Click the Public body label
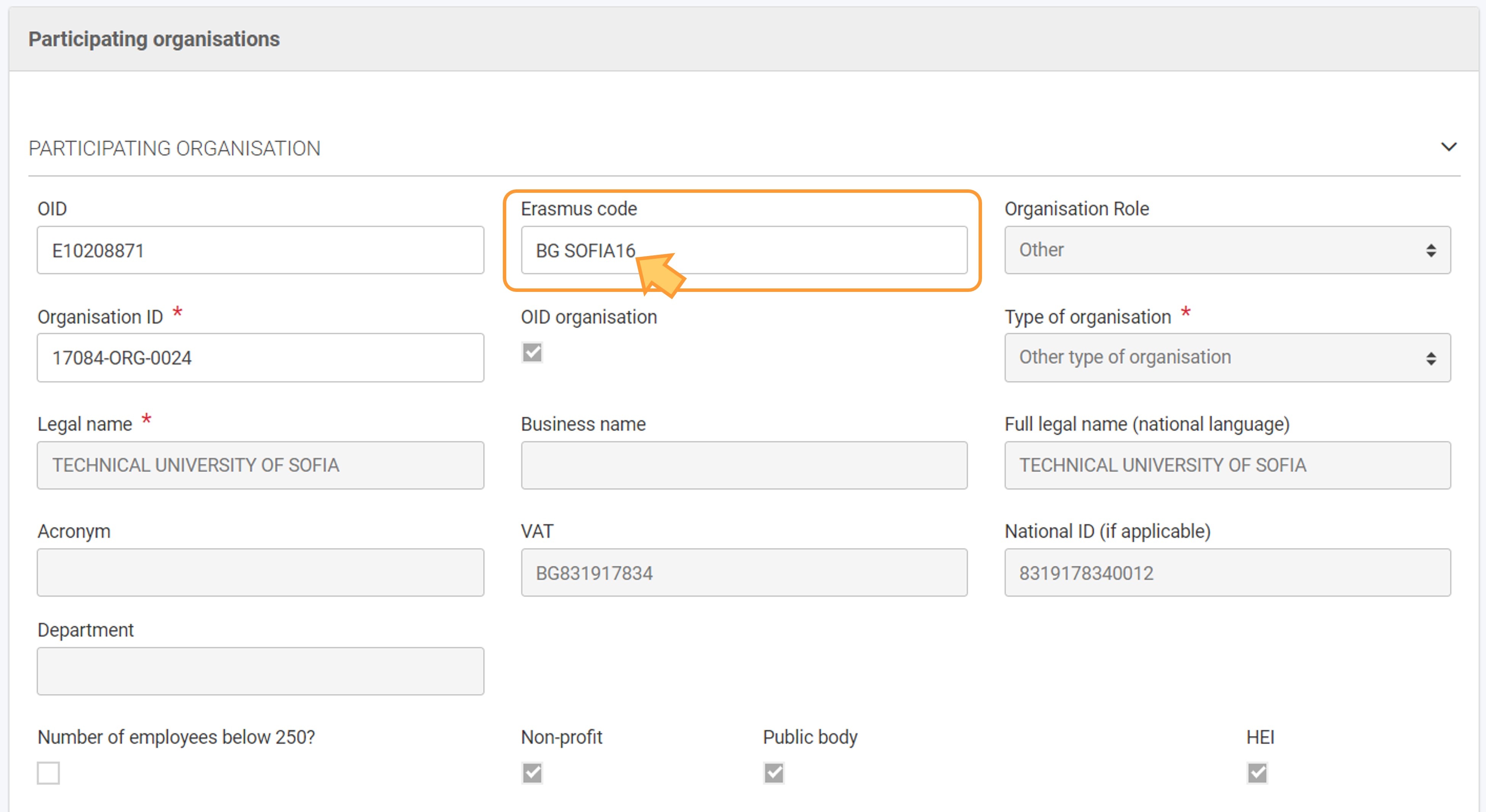This screenshot has width=1486, height=812. point(810,737)
